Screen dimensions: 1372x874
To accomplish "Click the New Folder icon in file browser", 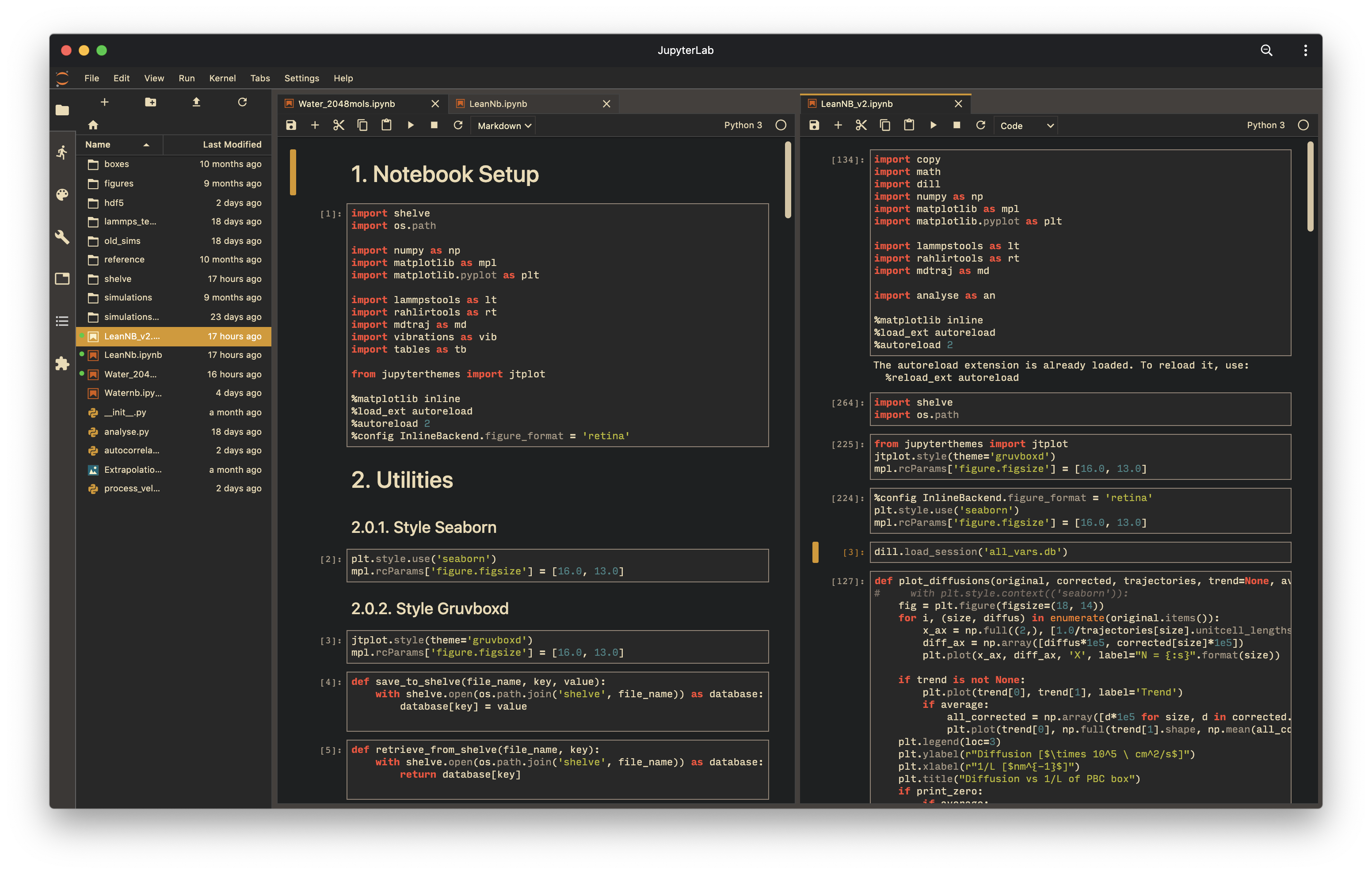I will (x=150, y=102).
